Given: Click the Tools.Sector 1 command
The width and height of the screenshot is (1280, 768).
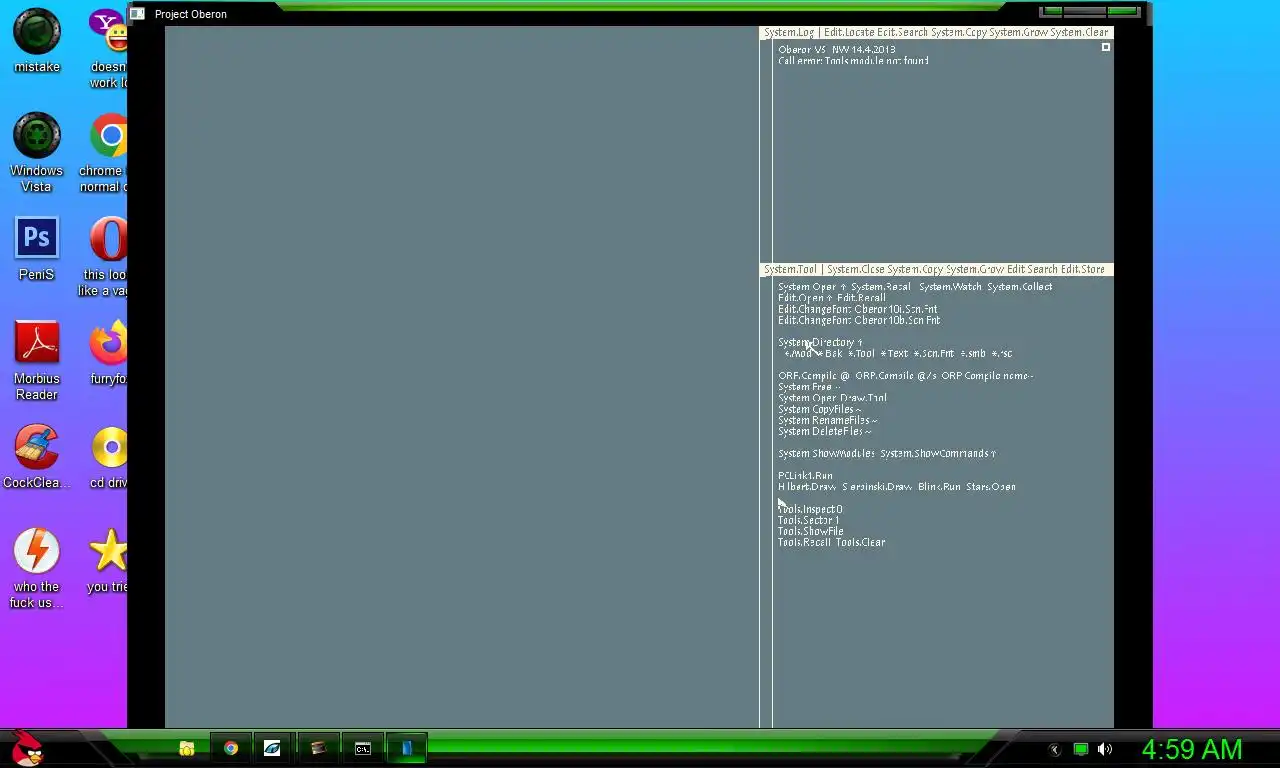Looking at the screenshot, I should click(x=809, y=520).
